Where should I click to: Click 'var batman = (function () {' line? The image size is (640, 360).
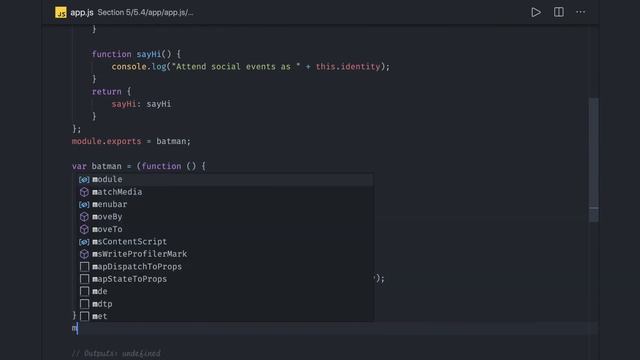[x=139, y=166]
